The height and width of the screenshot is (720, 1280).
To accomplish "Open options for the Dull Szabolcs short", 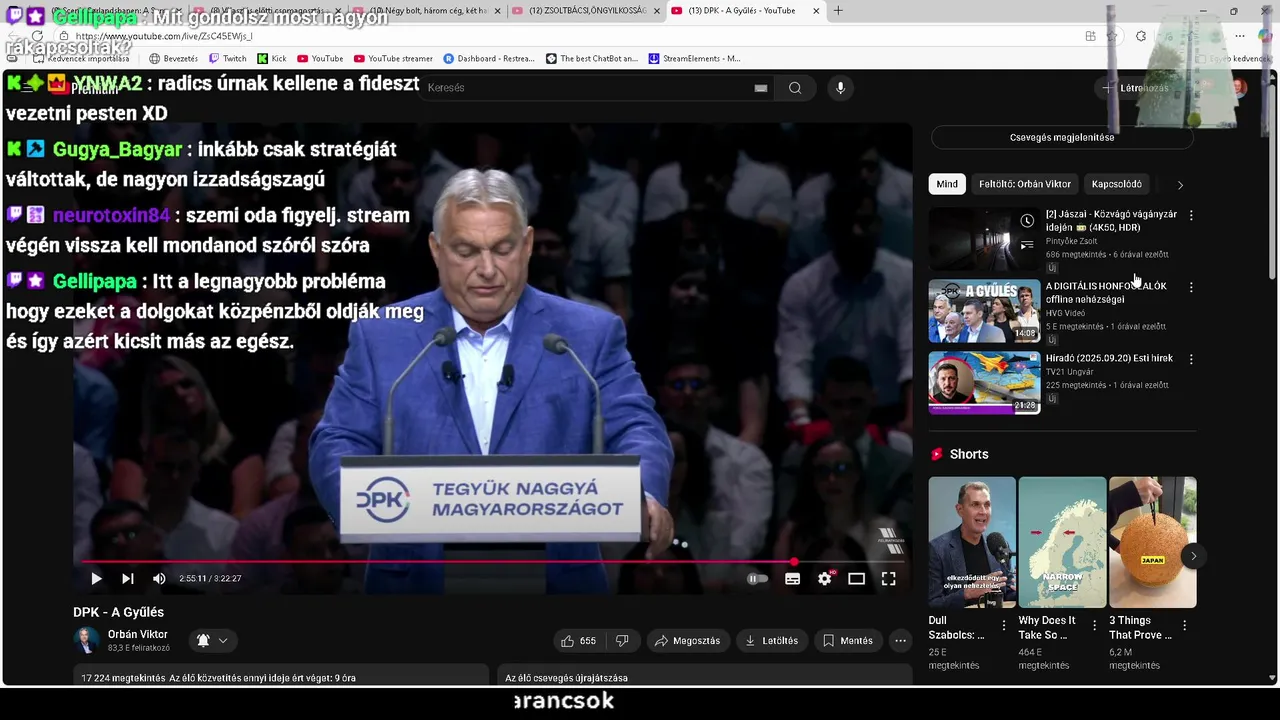I will [x=1004, y=626].
